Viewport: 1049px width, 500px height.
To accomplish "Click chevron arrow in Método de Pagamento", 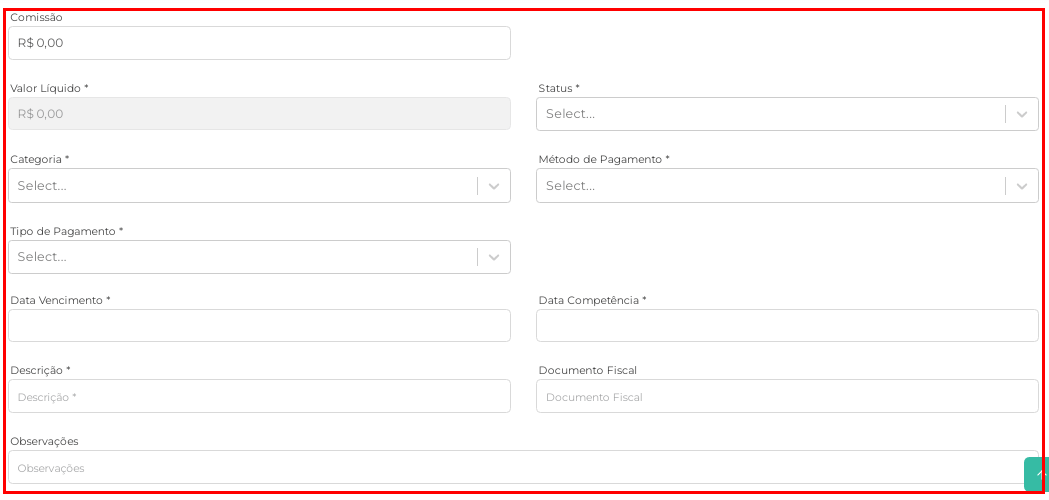I will [x=1022, y=185].
